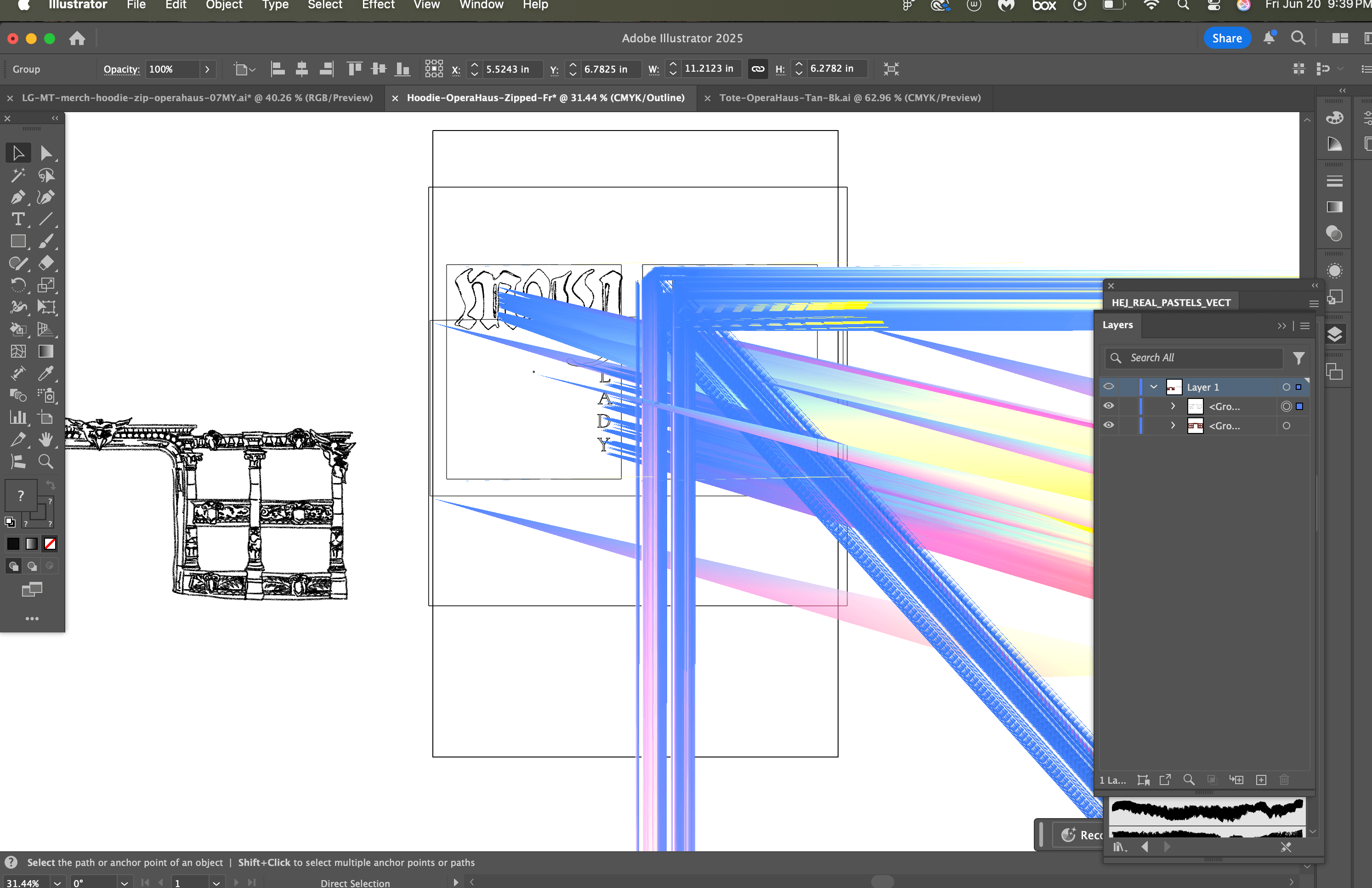
Task: Switch to Tote-OperaHaus-Tan-Bk.ai document tab
Action: click(x=850, y=98)
